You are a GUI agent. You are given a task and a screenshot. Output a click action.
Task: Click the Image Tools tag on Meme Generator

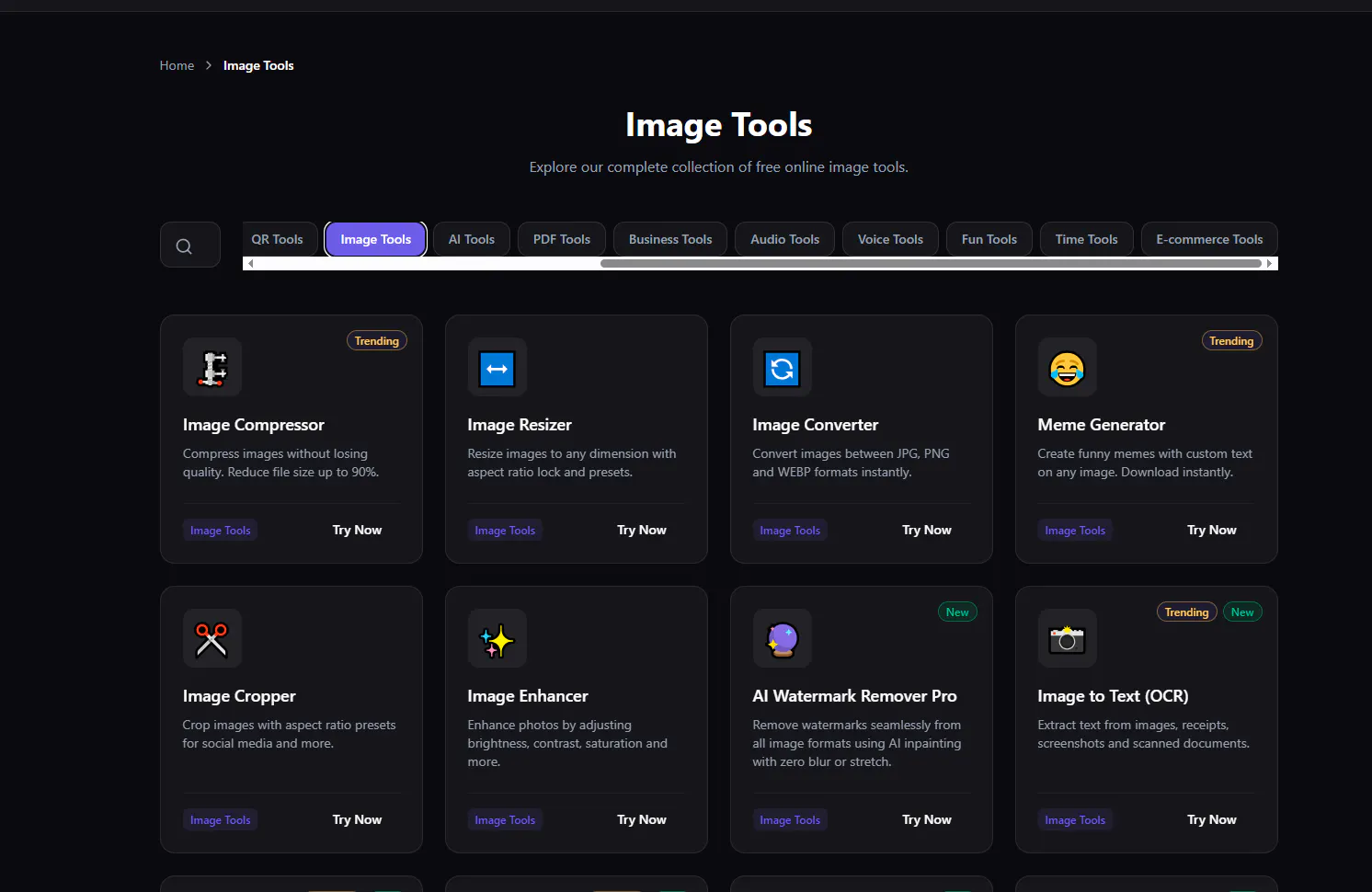[x=1075, y=531]
